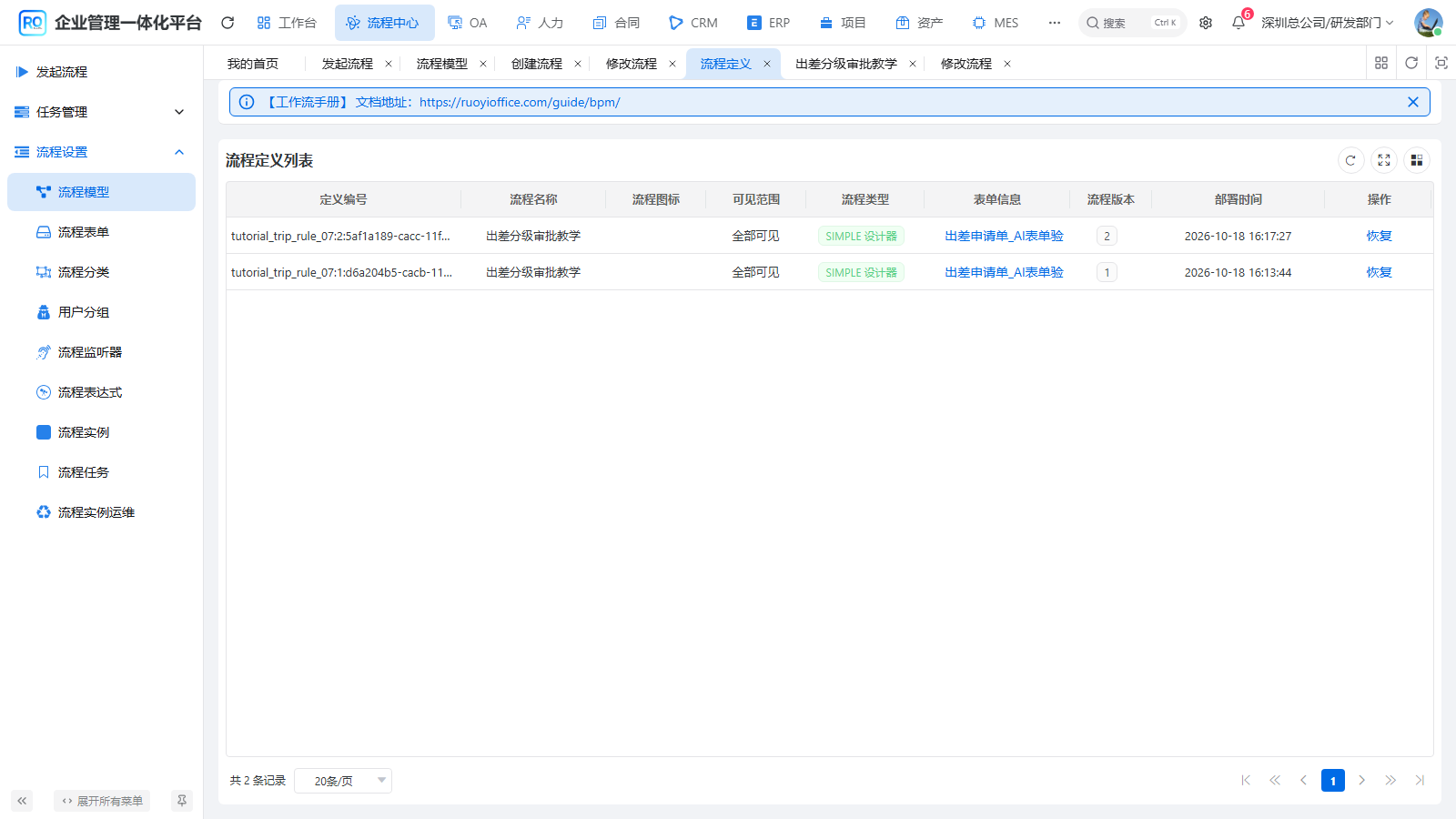Open the tab list grid icon
Image resolution: width=1456 pixels, height=819 pixels.
point(1381,63)
